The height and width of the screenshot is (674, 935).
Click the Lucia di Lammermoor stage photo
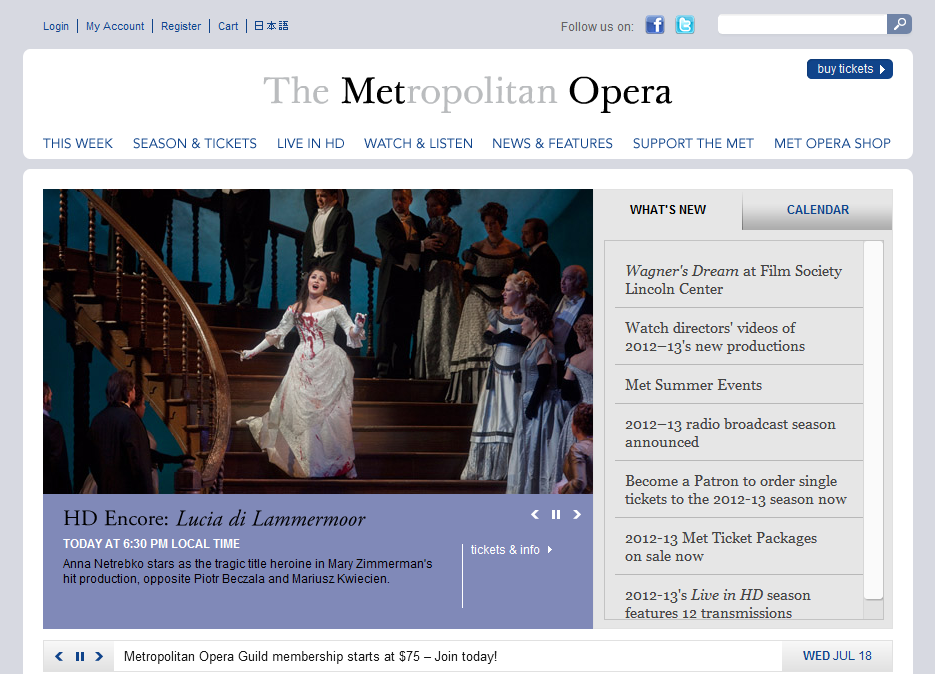(x=318, y=341)
